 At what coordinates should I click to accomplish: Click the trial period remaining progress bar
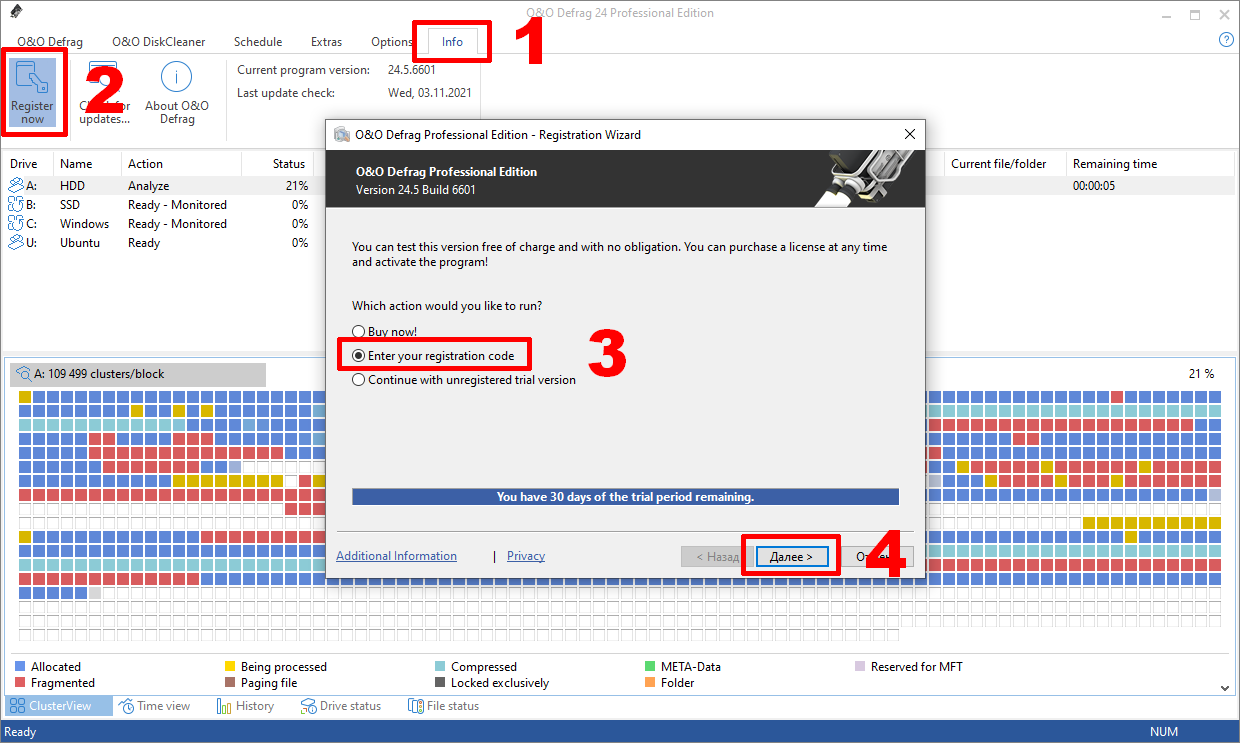[x=625, y=497]
